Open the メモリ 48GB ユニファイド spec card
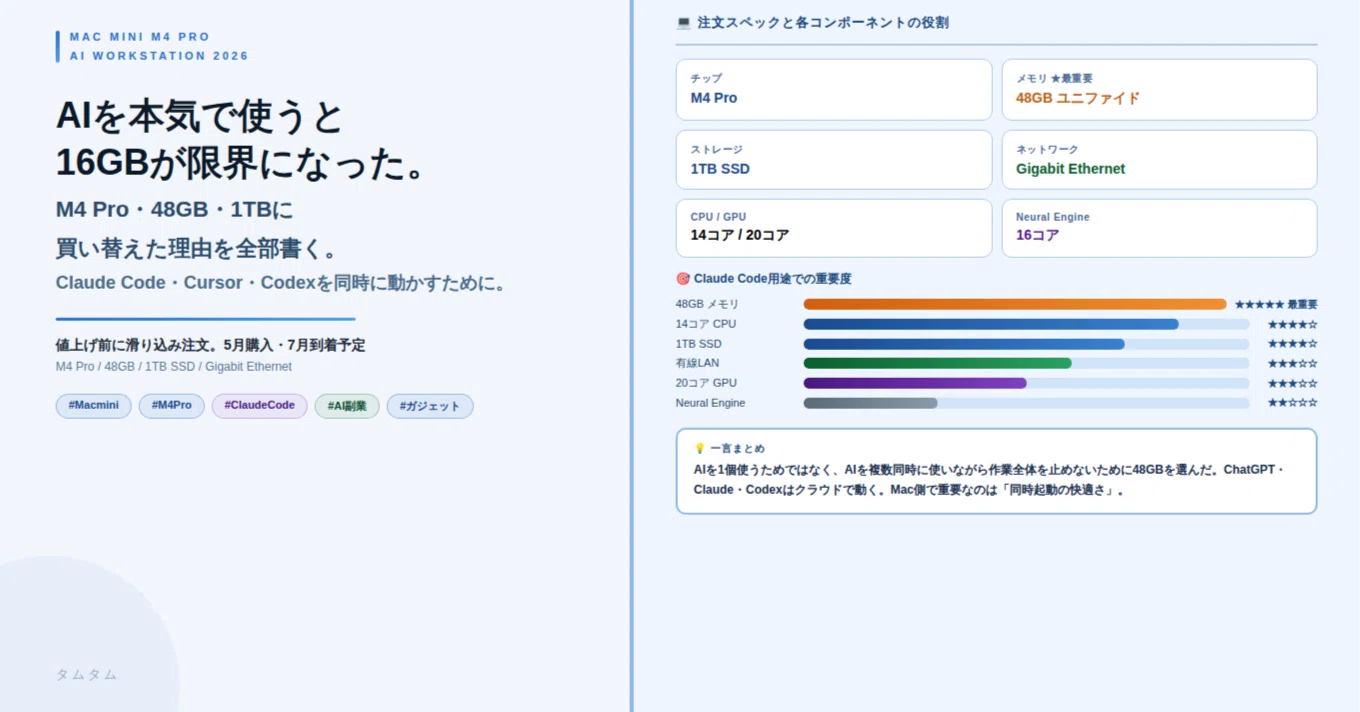Image resolution: width=1360 pixels, height=712 pixels. click(1159, 90)
